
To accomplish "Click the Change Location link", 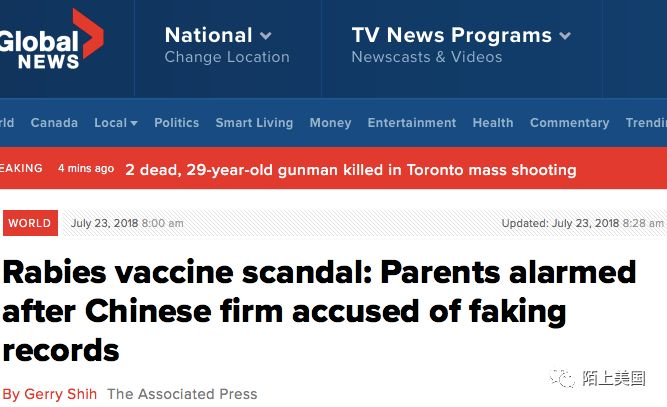I will tap(227, 58).
